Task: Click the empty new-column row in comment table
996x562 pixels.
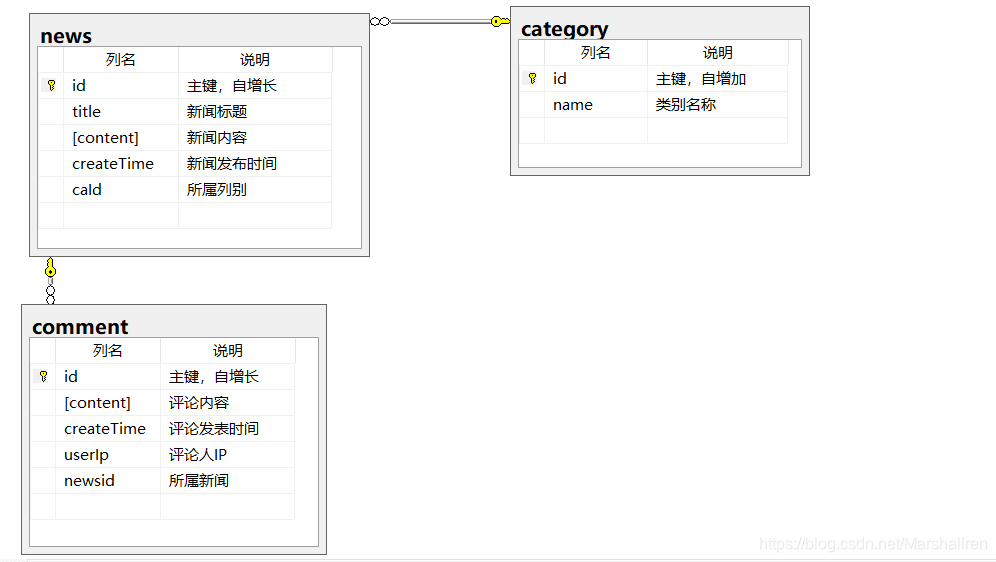Action: (x=163, y=507)
